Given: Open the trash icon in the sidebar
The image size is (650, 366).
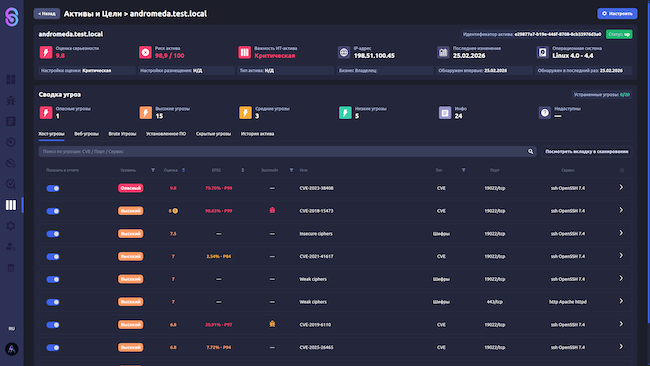Looking at the screenshot, I should click(11, 268).
